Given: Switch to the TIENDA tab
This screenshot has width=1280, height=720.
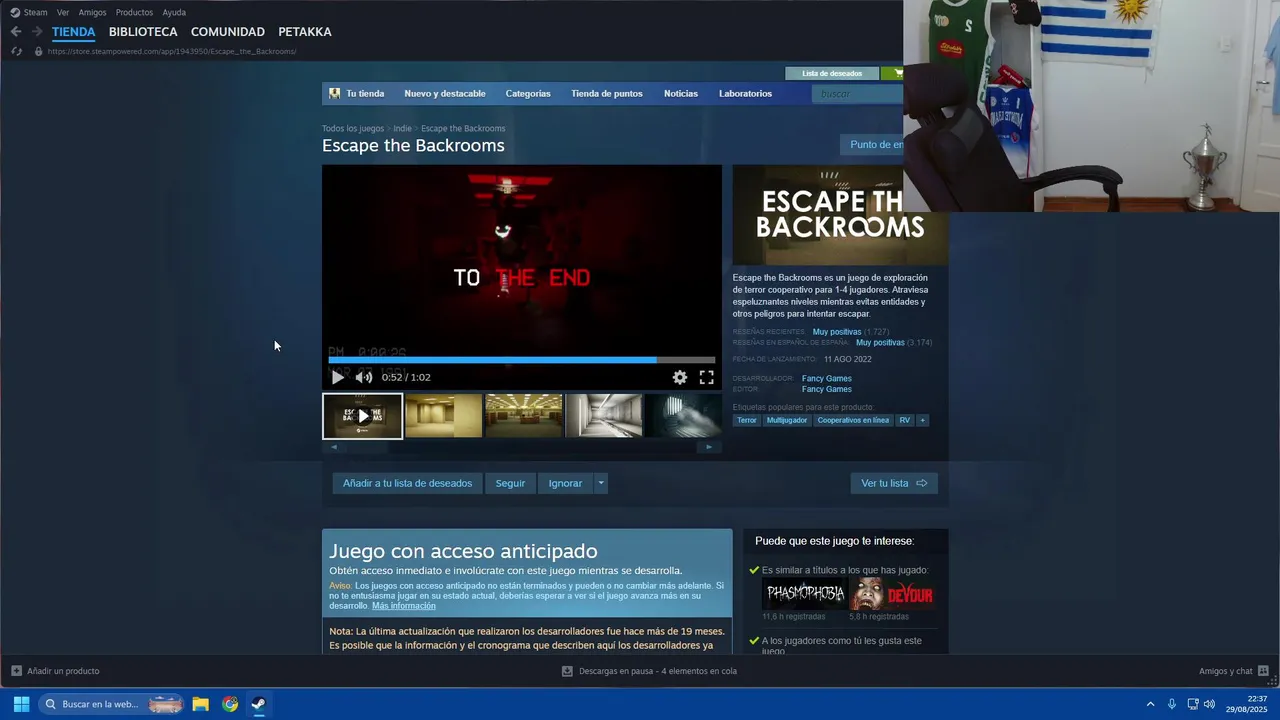Looking at the screenshot, I should 73,32.
